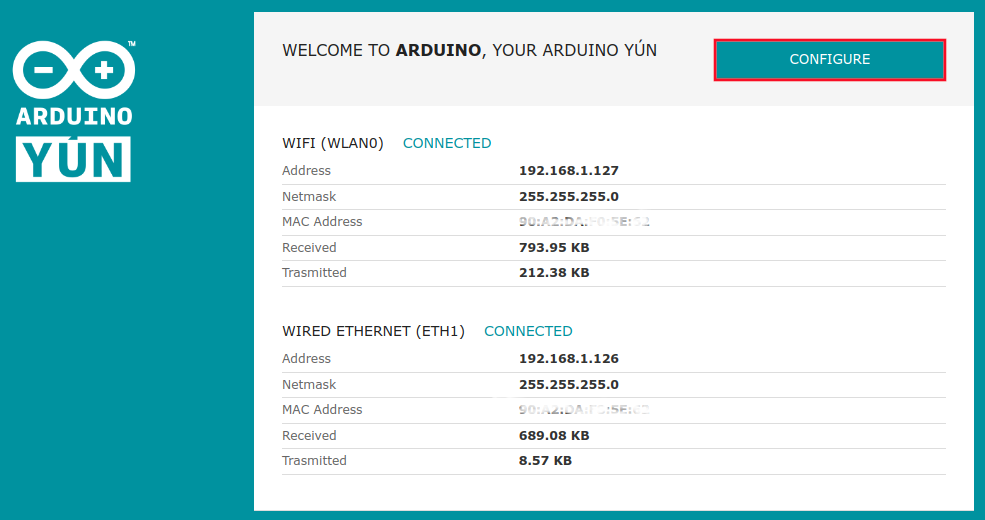Click the Welcome to Arduino heading

[469, 50]
